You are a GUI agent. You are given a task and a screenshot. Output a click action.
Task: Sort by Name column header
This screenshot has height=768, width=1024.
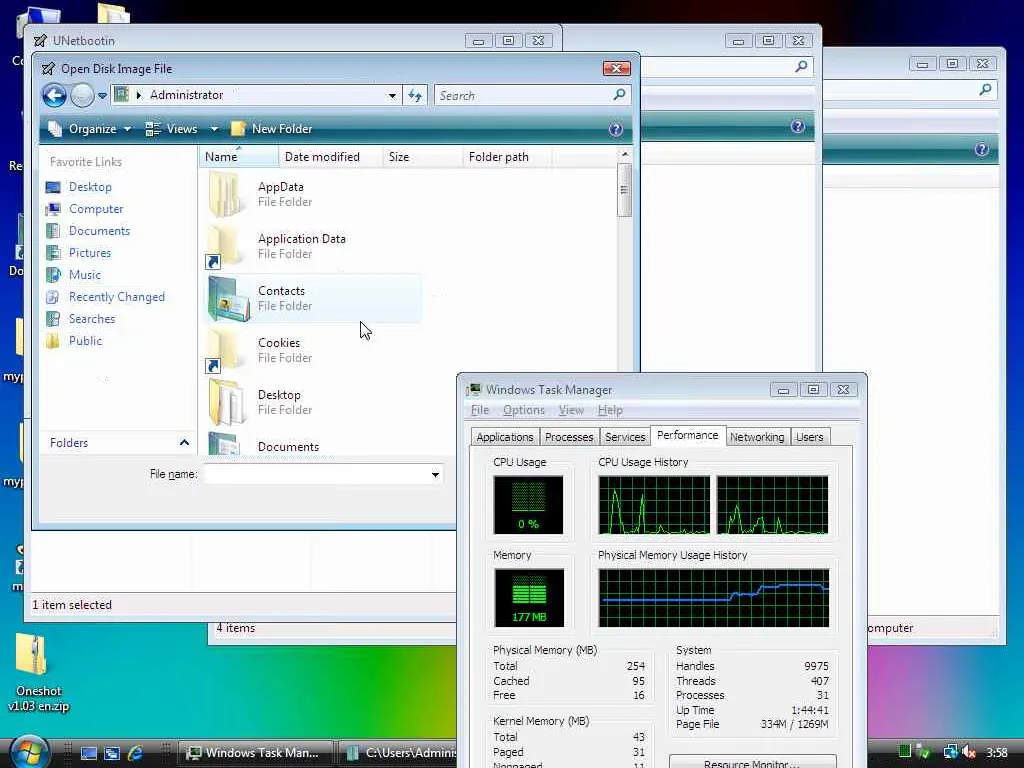pos(239,157)
